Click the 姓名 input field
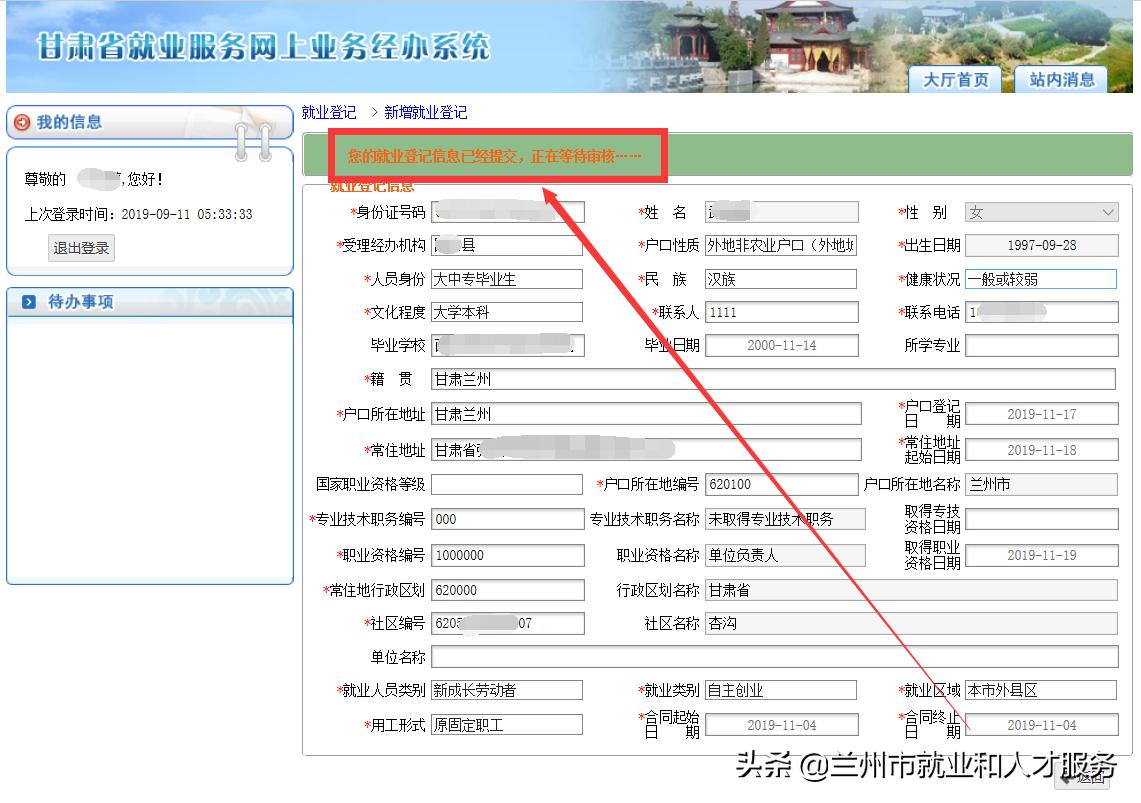 tap(782, 212)
